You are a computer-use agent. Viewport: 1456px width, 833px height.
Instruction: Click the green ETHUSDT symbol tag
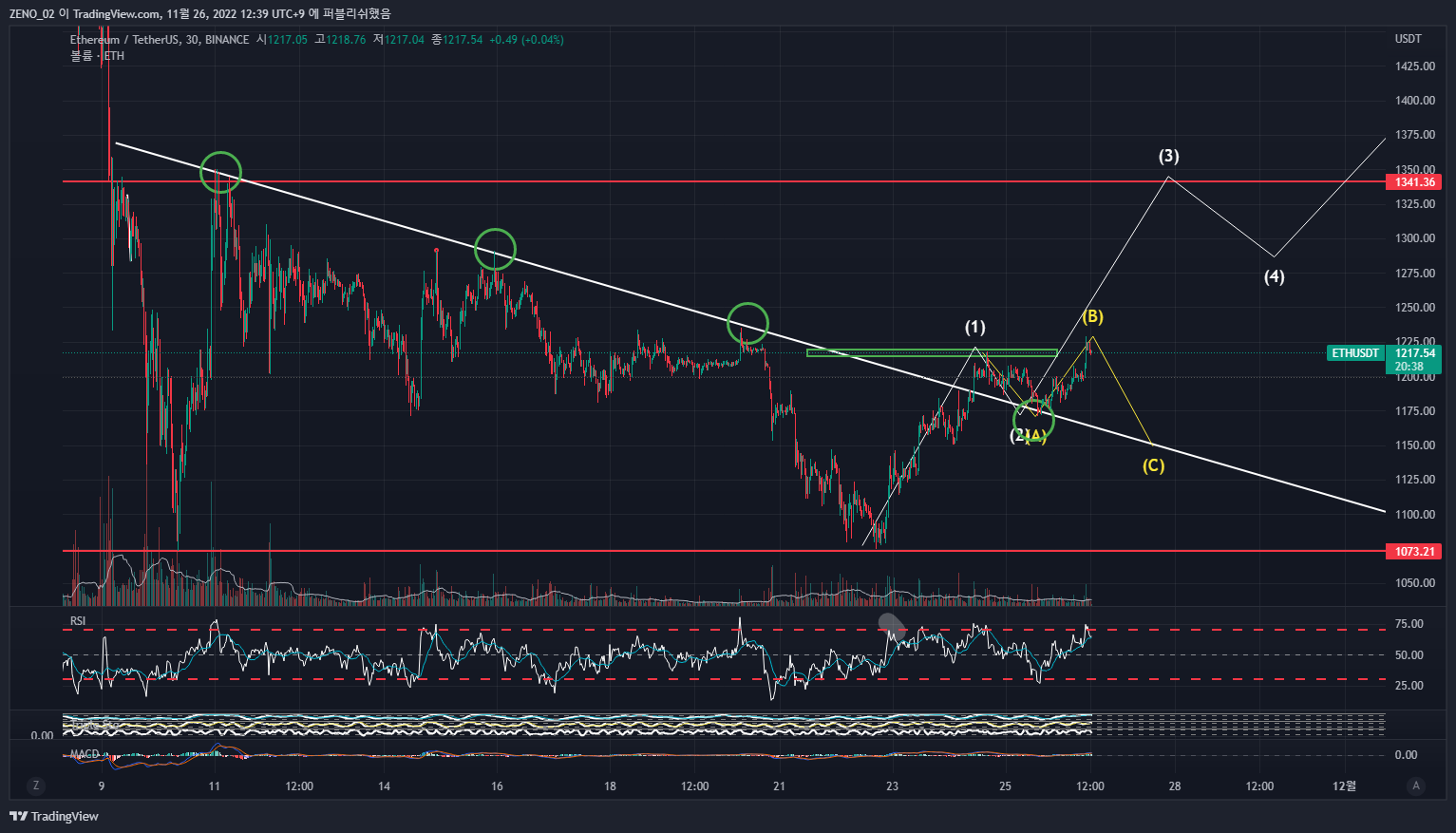1355,353
